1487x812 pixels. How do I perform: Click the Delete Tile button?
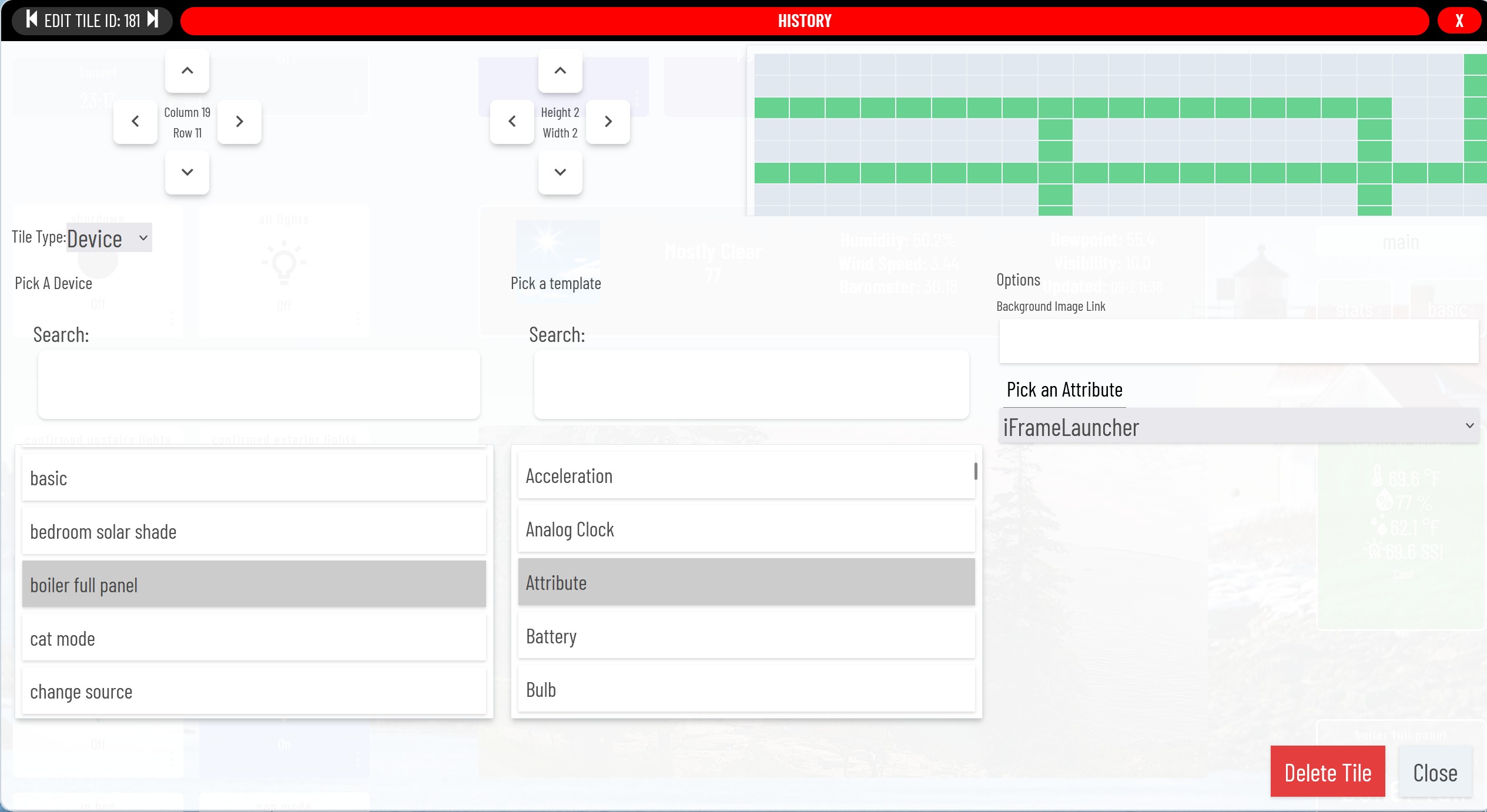pyautogui.click(x=1327, y=772)
